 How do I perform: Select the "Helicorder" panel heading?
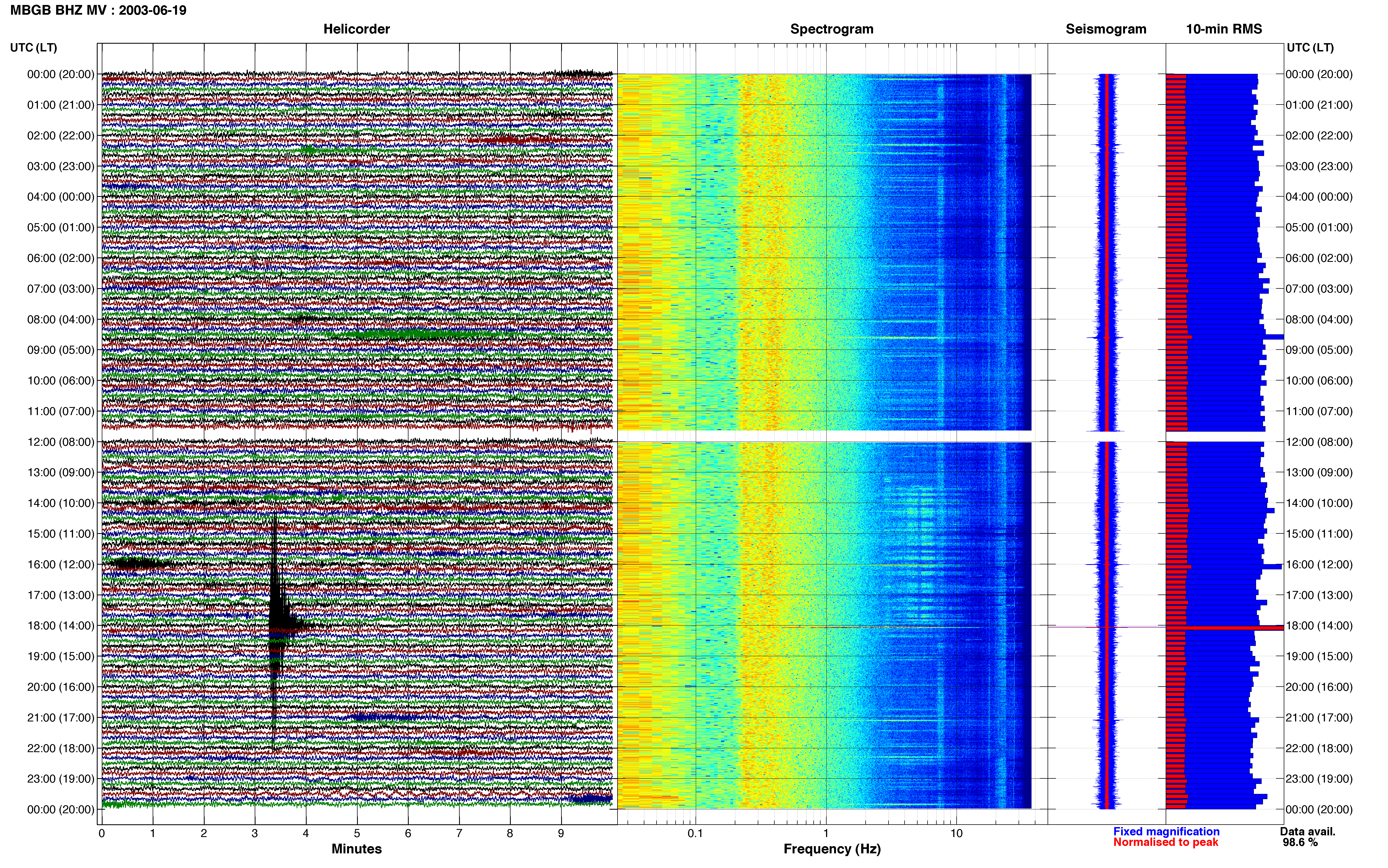click(x=356, y=29)
